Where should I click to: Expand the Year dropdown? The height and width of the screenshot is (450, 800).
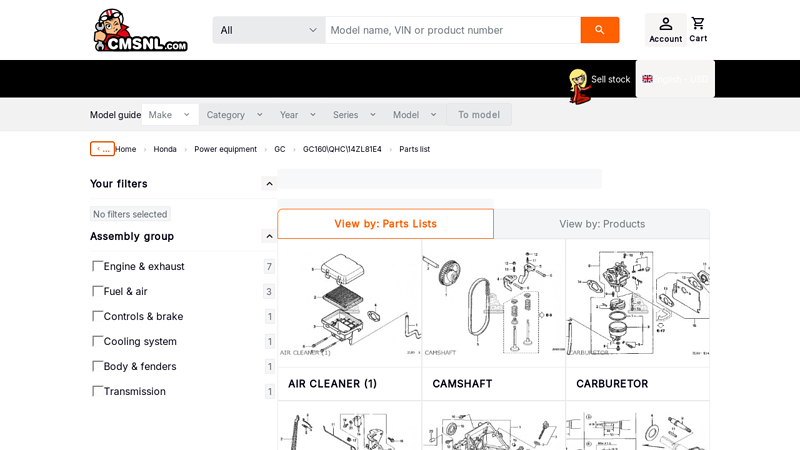point(298,115)
